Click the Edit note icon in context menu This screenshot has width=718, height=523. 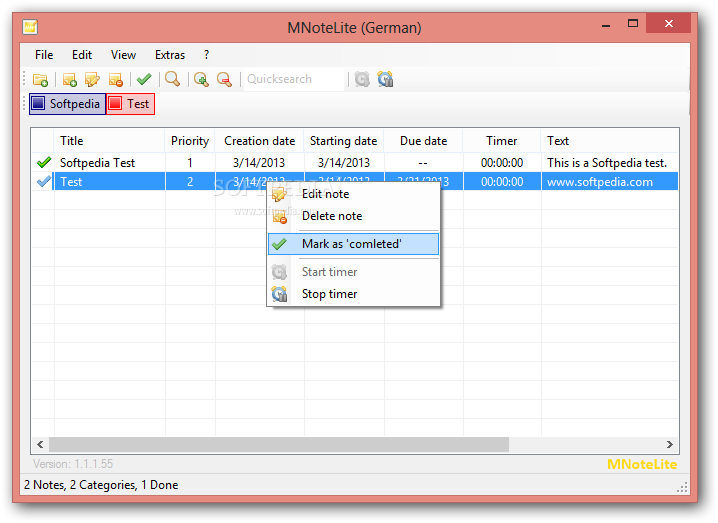[279, 194]
